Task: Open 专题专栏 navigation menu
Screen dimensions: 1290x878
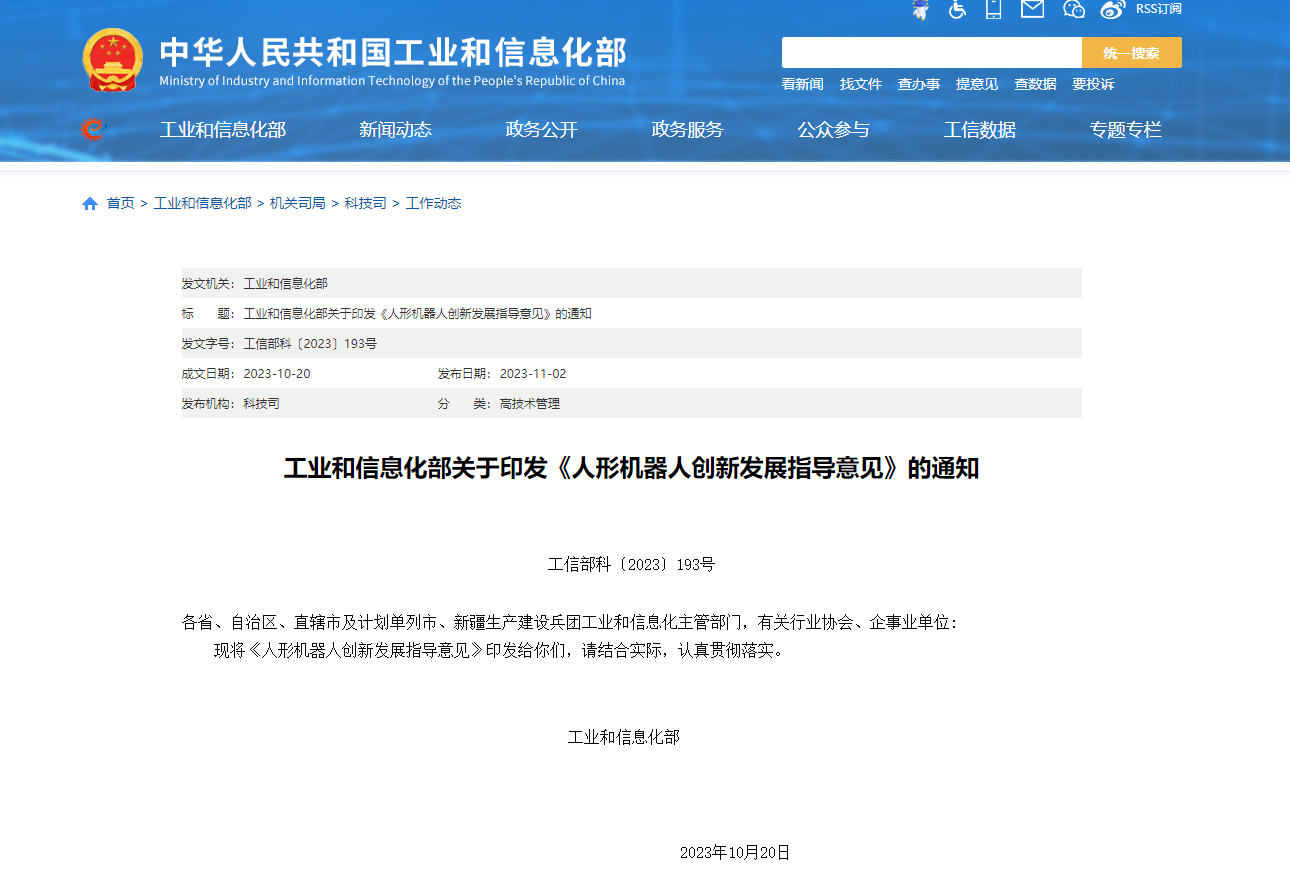Action: (1125, 129)
